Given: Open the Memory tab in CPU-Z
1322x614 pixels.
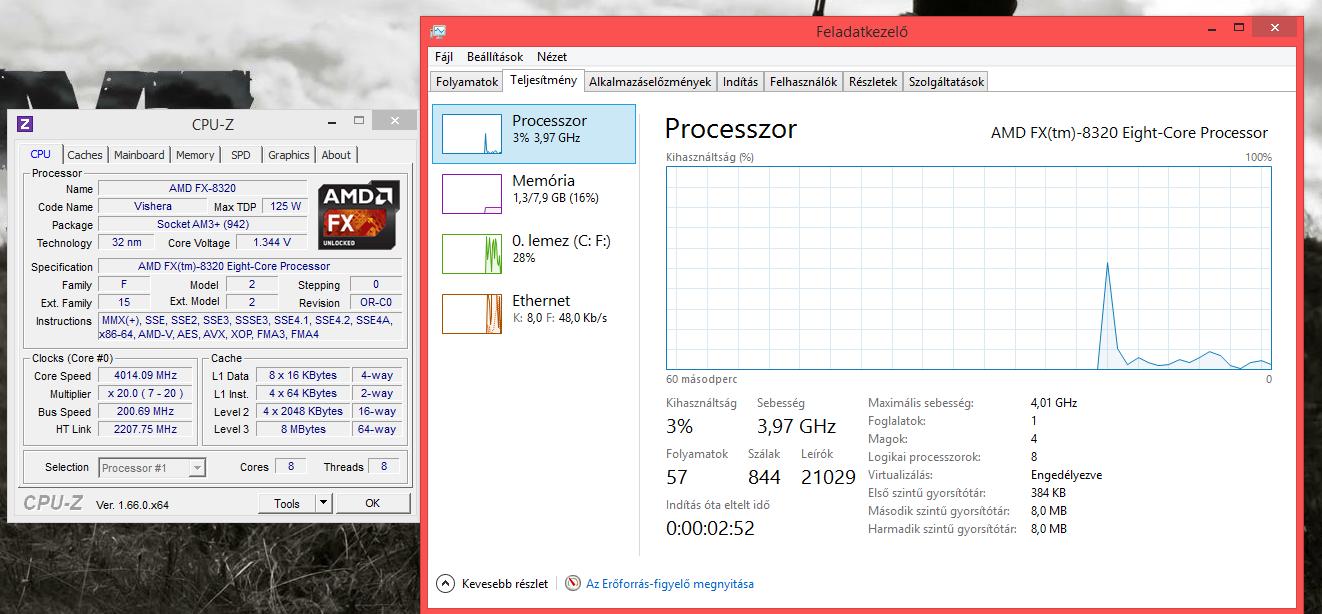Looking at the screenshot, I should coord(195,155).
